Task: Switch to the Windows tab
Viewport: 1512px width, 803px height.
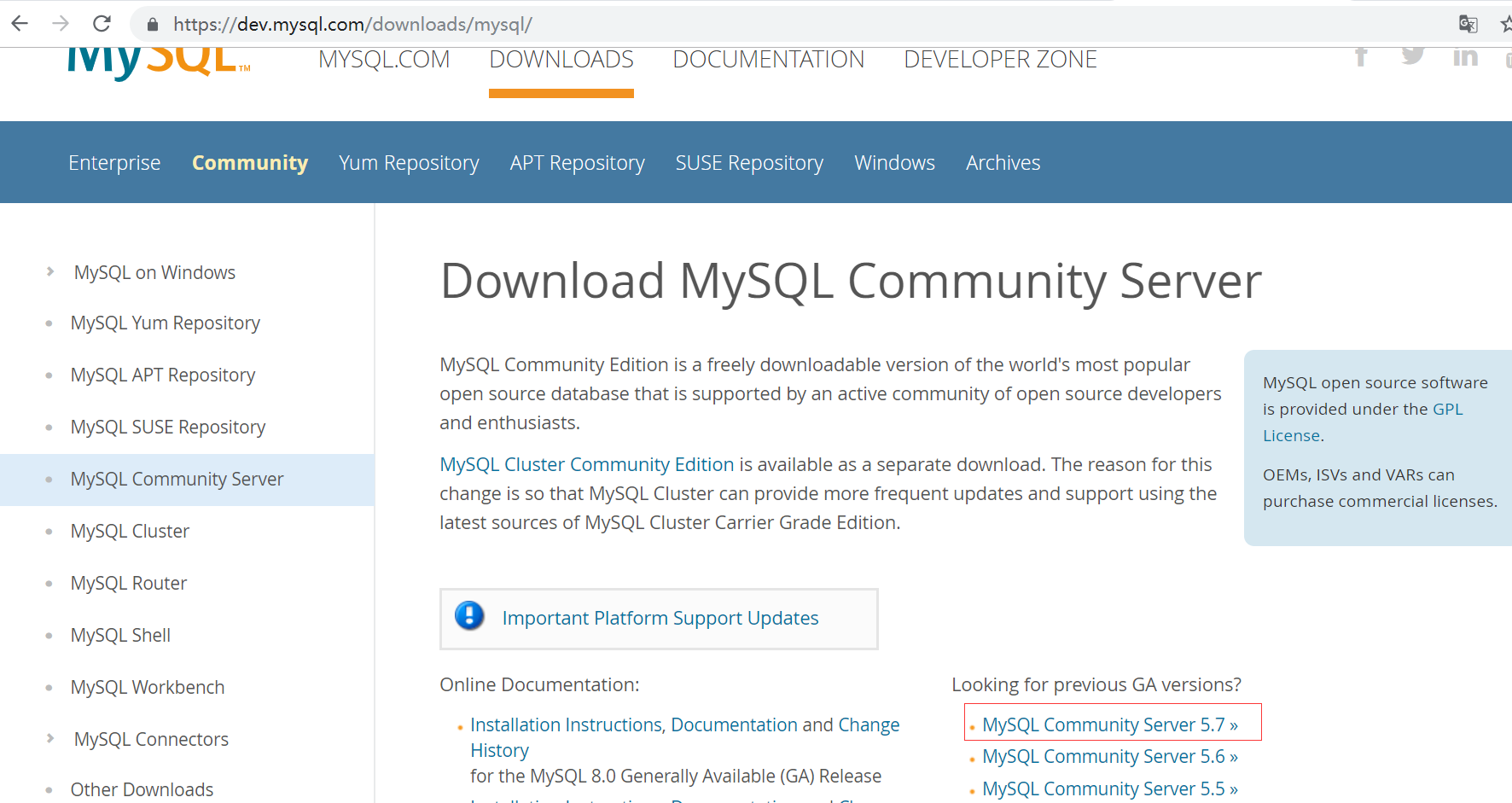Action: (895, 162)
